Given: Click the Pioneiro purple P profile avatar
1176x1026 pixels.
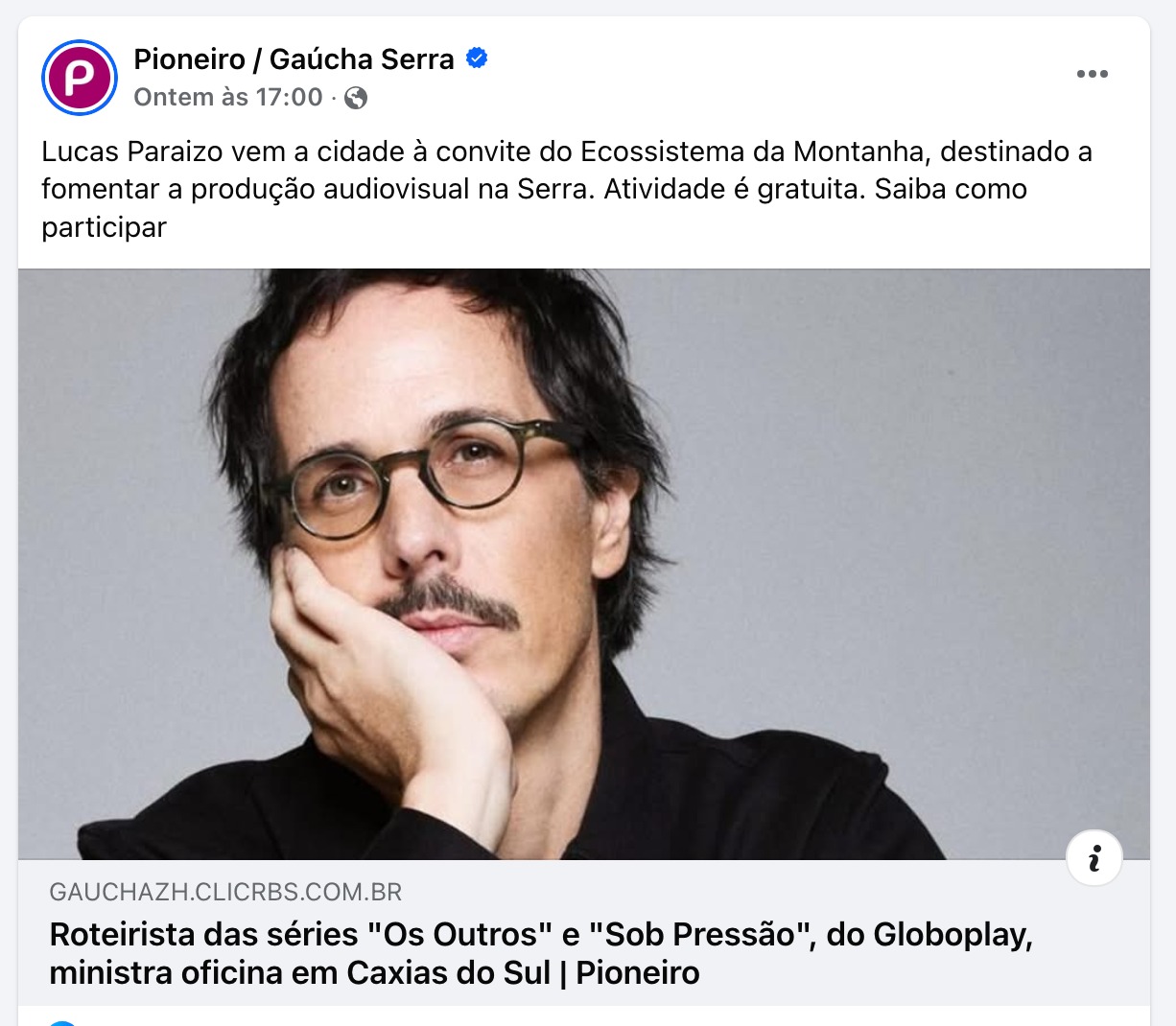Looking at the screenshot, I should (x=80, y=78).
